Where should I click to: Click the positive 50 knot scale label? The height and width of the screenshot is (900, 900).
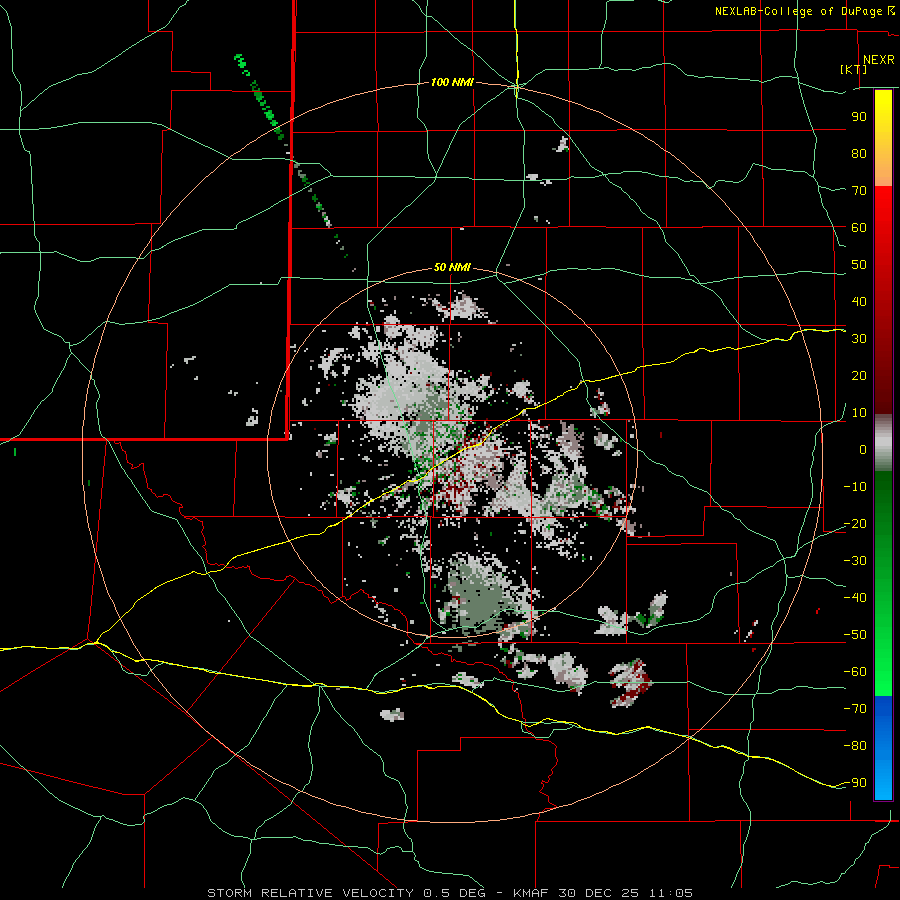pyautogui.click(x=859, y=265)
